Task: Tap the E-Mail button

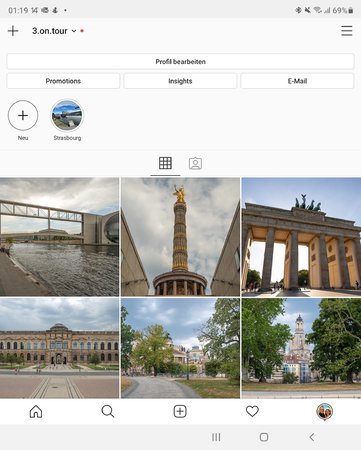Action: coord(297,81)
